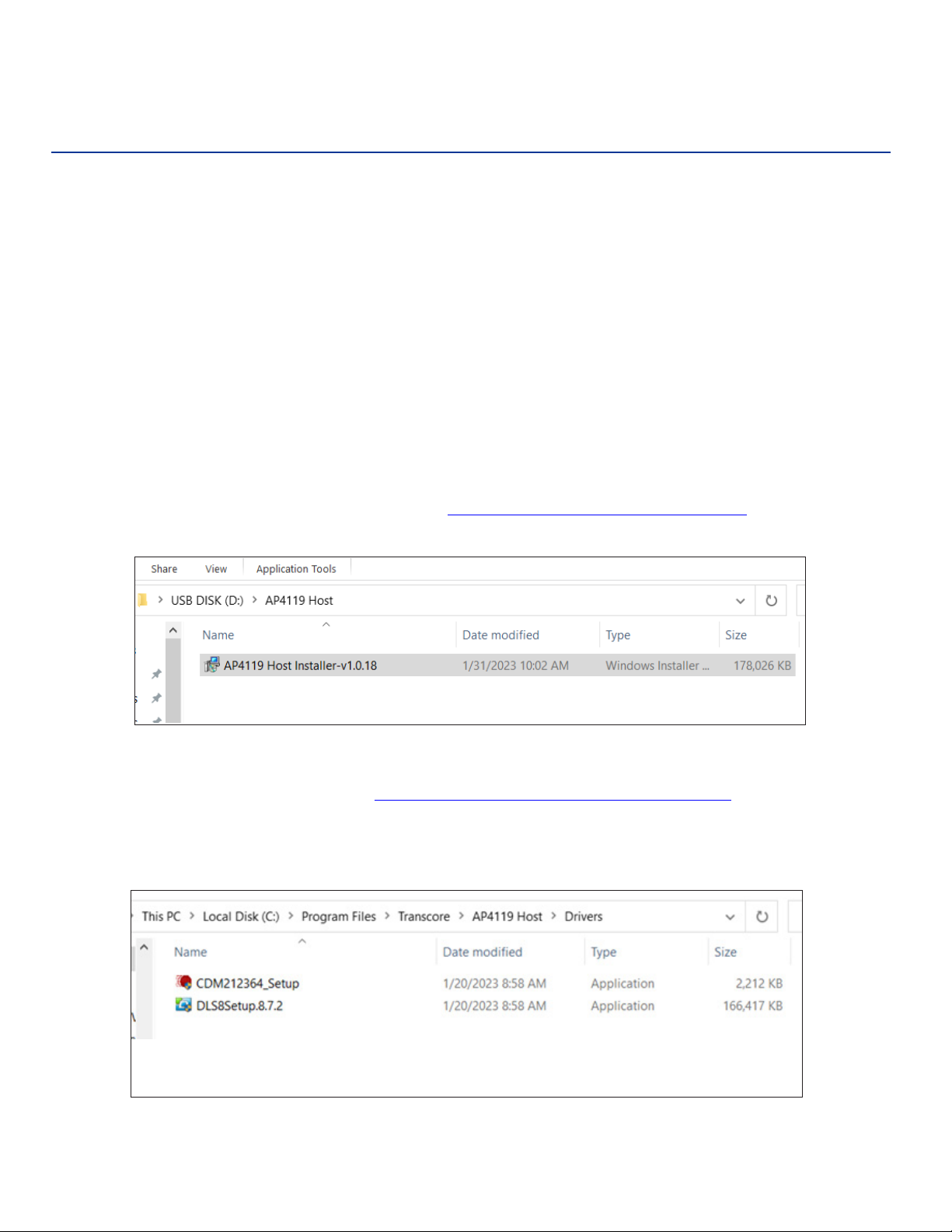
Task: Sort by Name in USB DISK window
Action: pos(218,635)
